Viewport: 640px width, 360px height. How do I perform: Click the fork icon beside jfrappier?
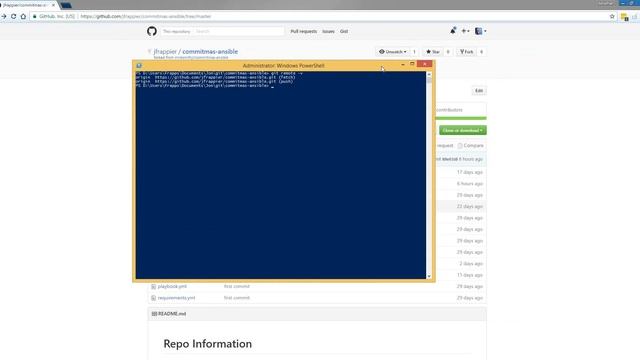point(149,51)
